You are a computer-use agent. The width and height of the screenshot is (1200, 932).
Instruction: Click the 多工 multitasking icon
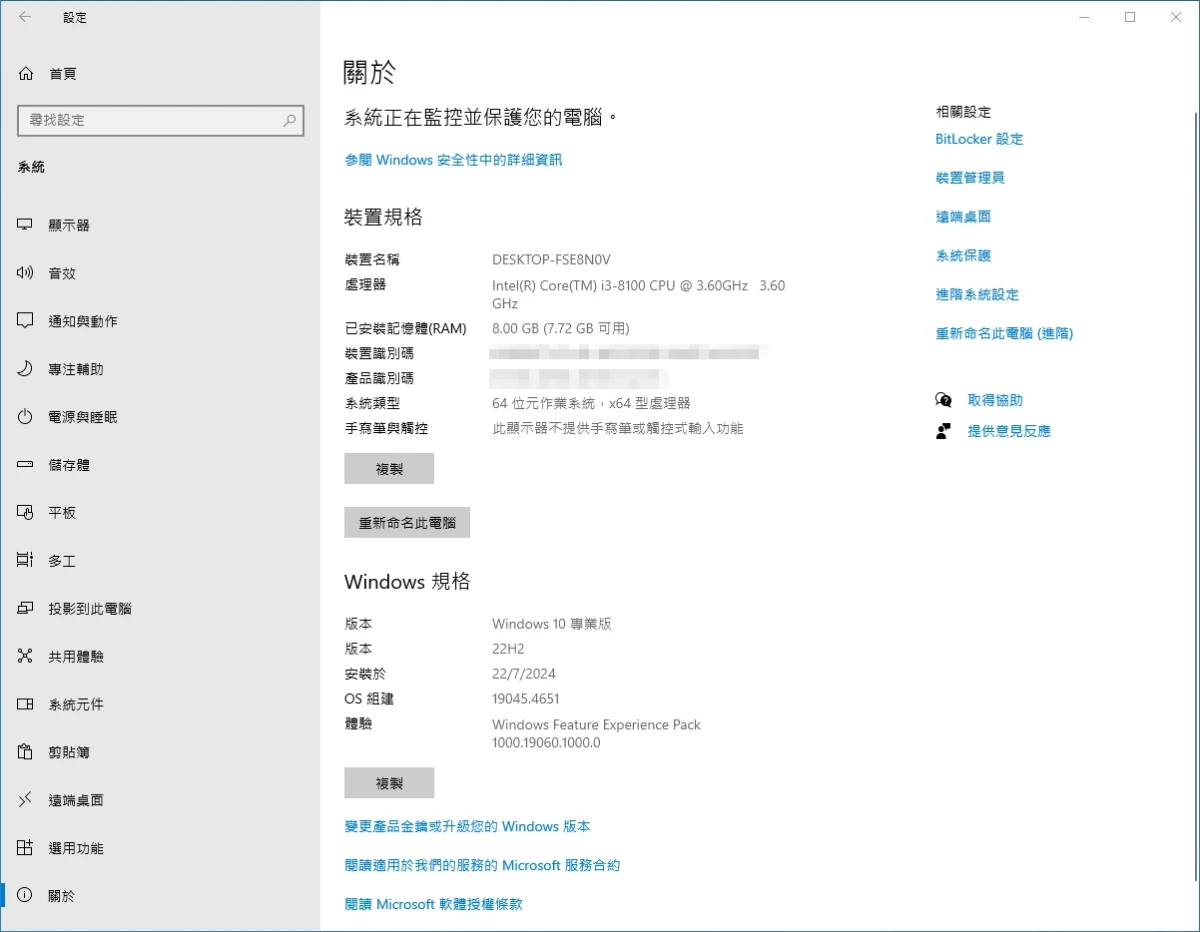point(26,560)
